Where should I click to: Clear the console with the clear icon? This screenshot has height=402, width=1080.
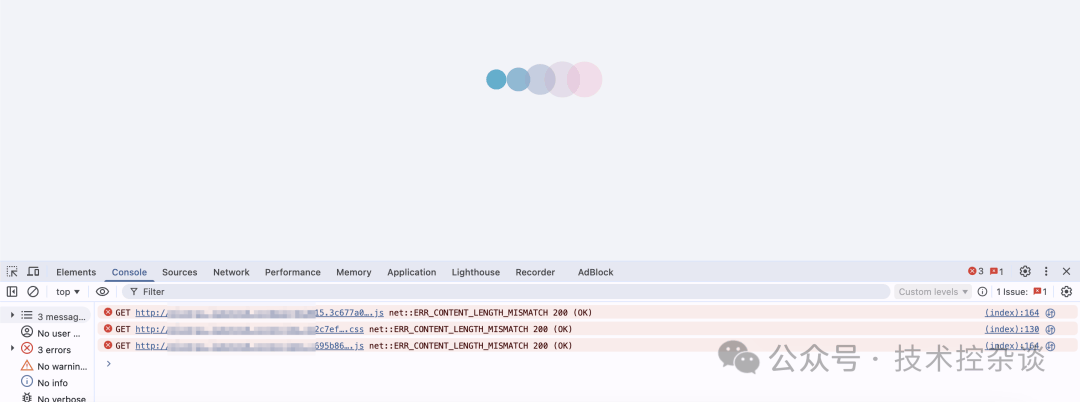click(x=33, y=292)
